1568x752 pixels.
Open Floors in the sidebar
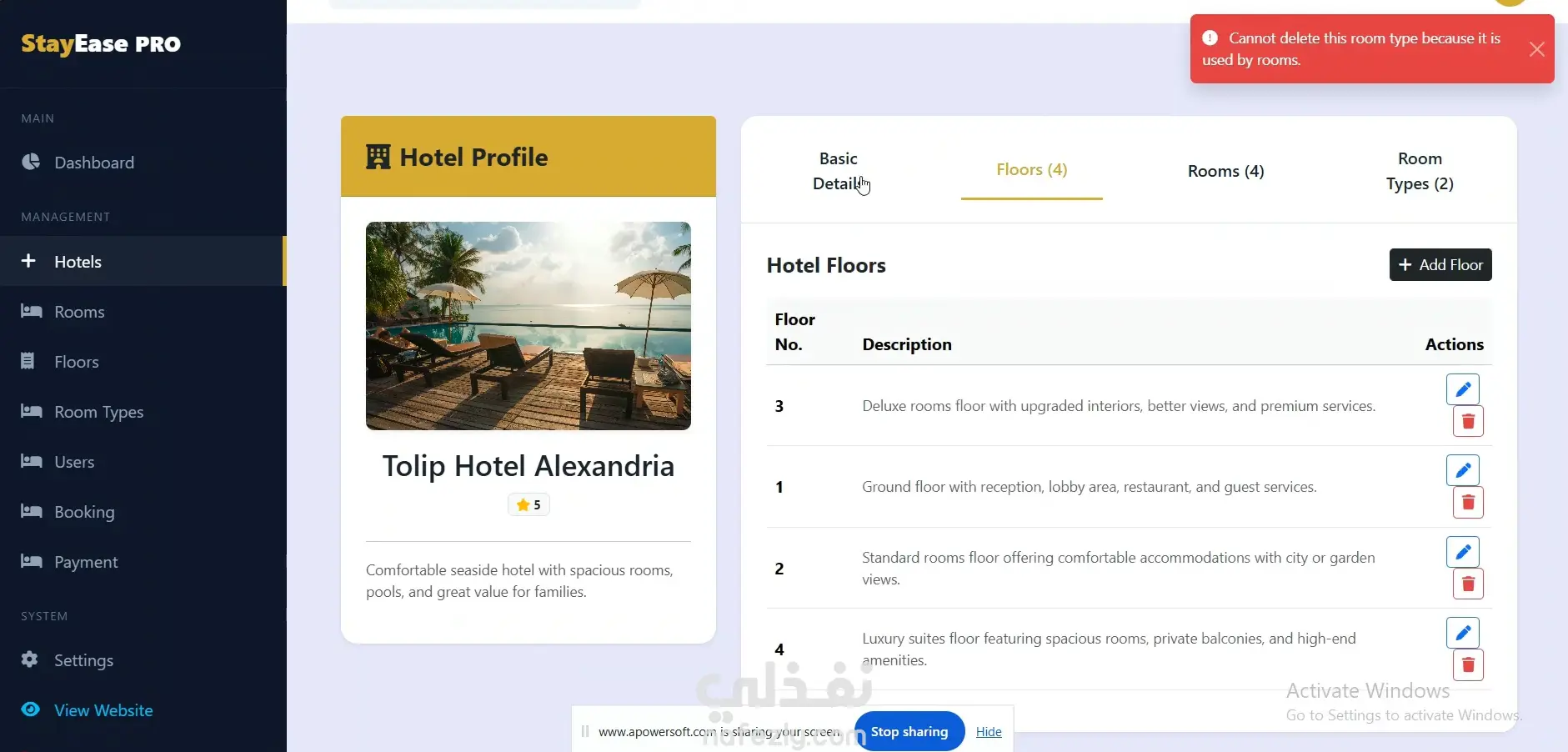143,361
